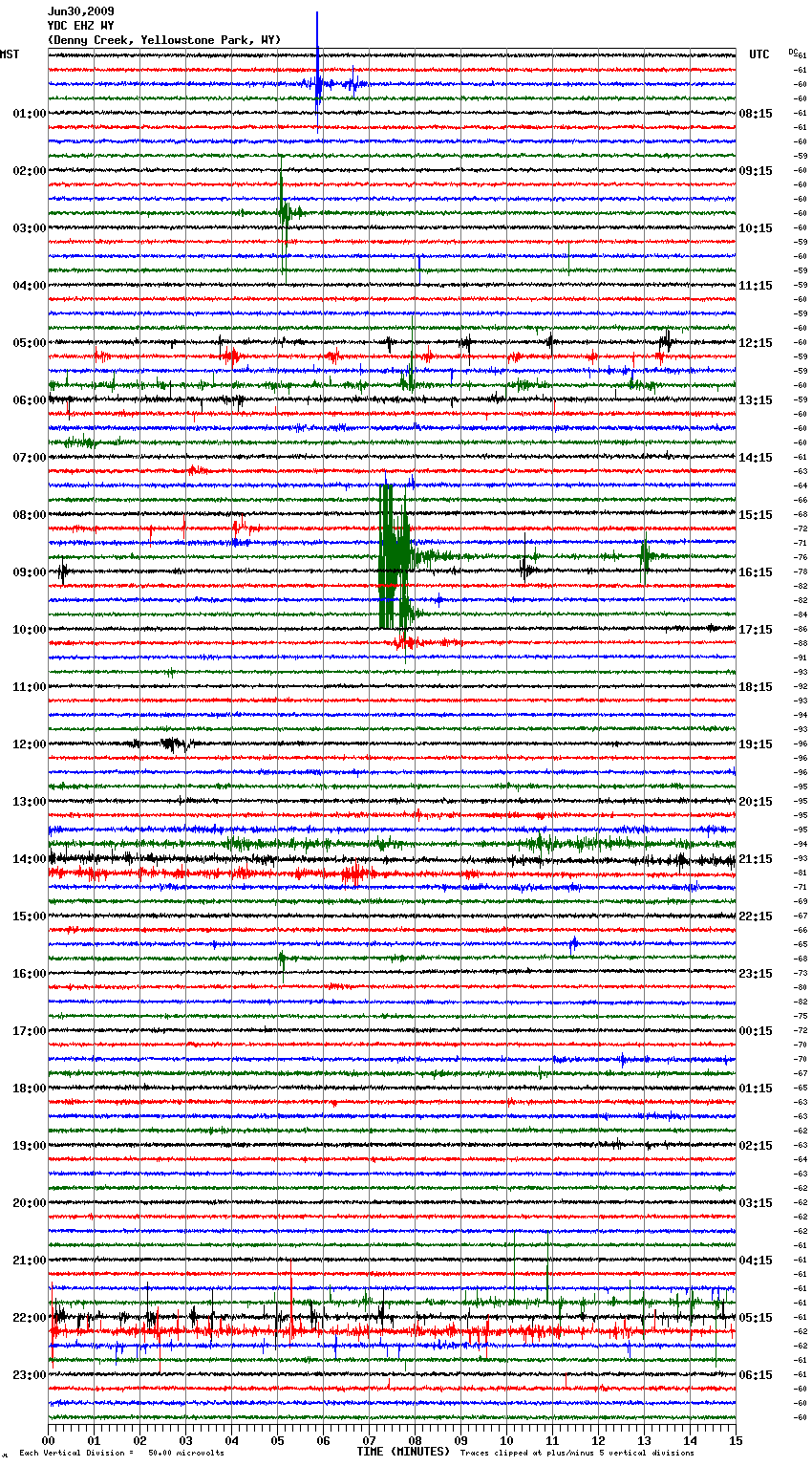Click the 00:15 UTC time label

point(756,1031)
